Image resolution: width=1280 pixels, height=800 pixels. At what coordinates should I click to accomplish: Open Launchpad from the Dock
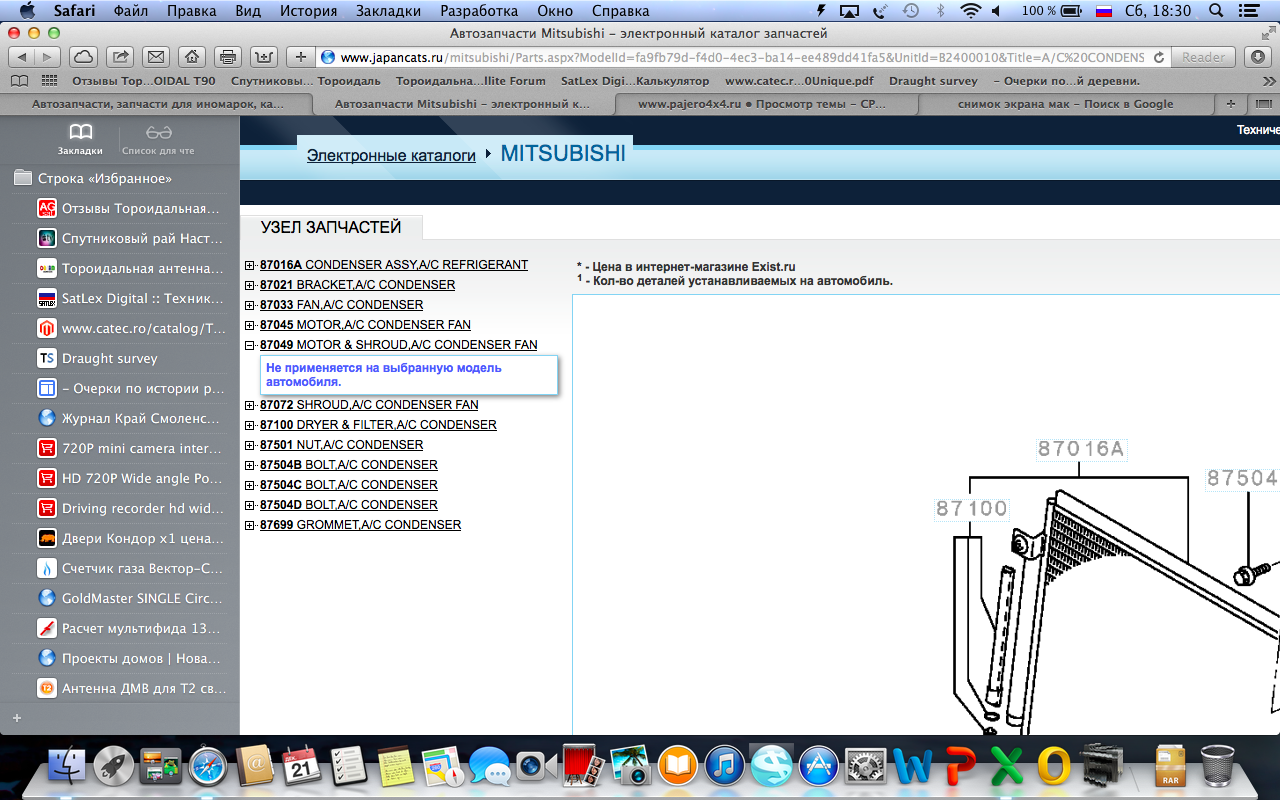tap(114, 767)
